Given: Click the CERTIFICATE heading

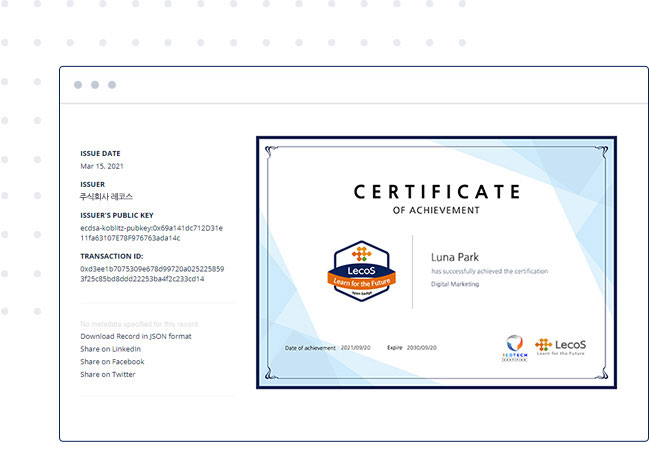Looking at the screenshot, I should click(436, 191).
